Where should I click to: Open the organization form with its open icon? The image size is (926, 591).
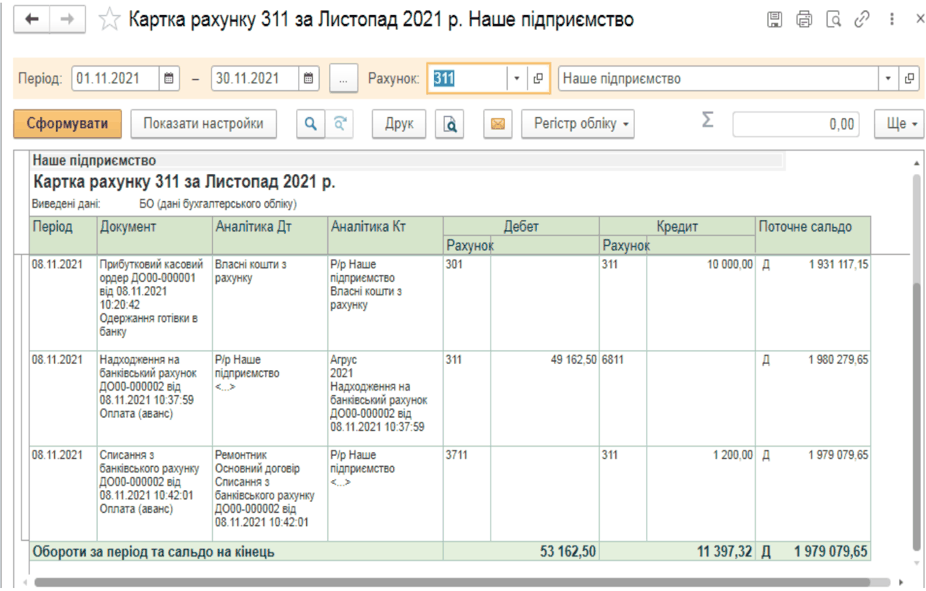(909, 79)
